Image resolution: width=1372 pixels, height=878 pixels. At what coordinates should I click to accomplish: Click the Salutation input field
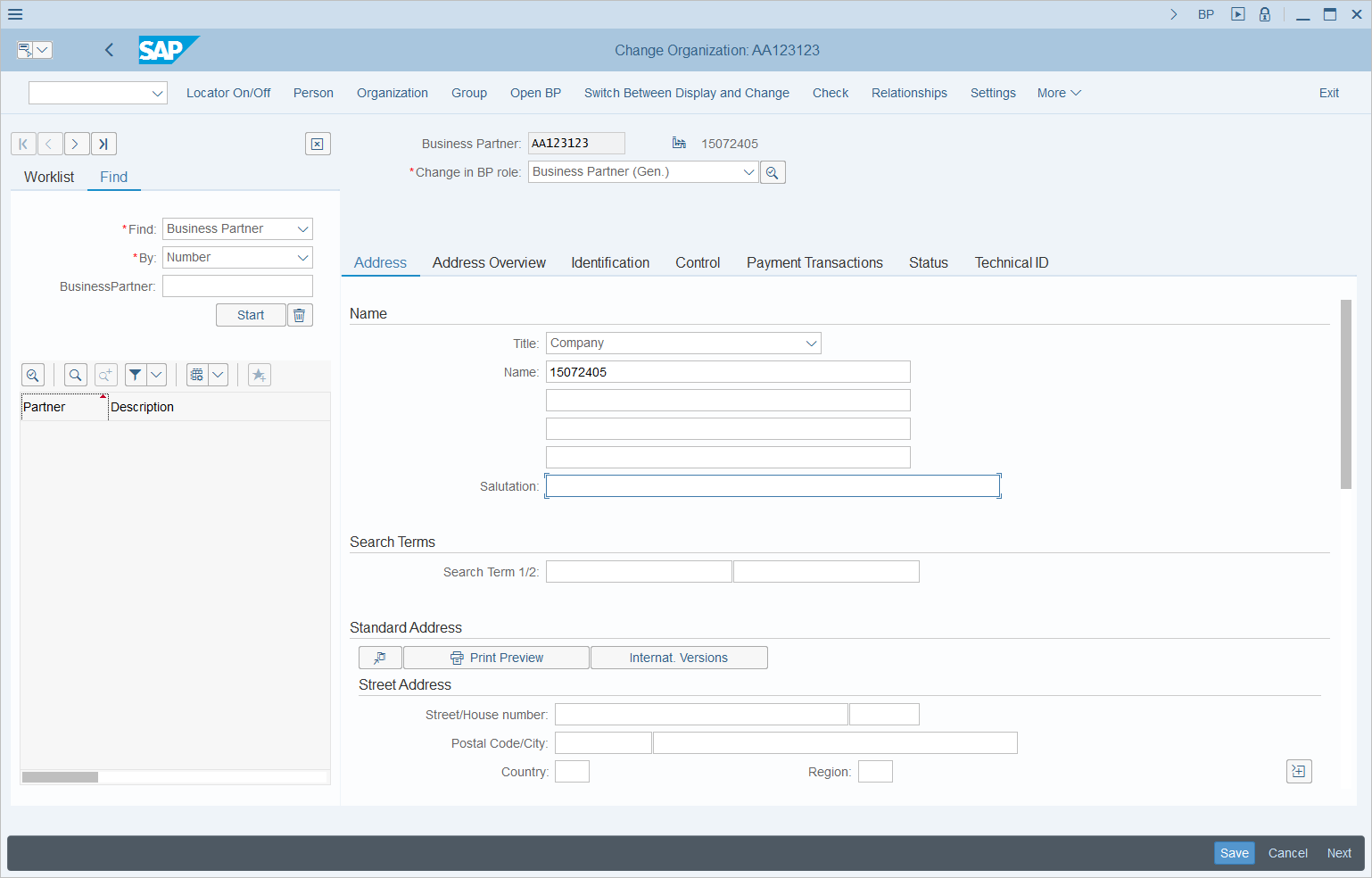tap(773, 486)
